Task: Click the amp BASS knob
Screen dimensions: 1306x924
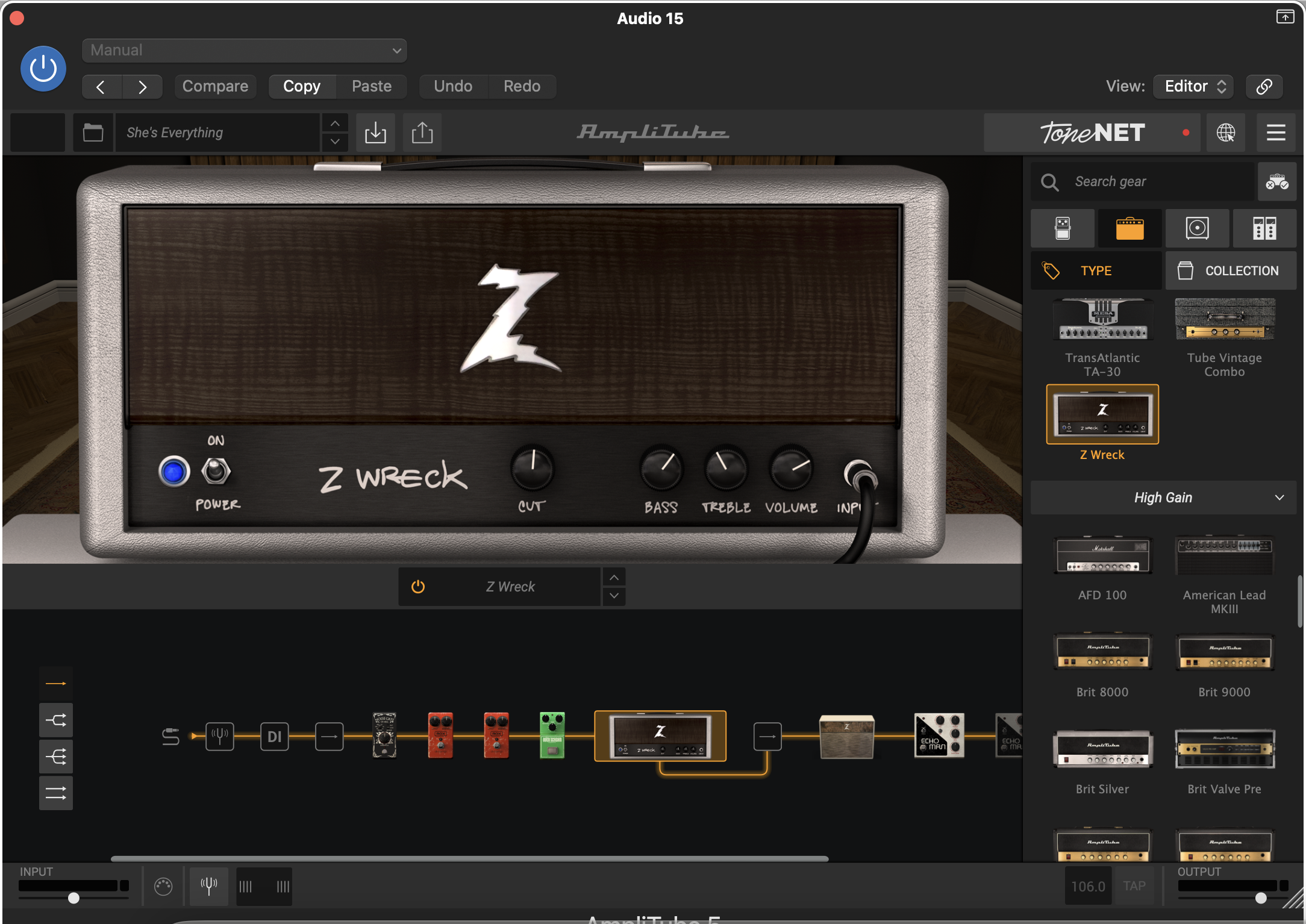Action: [x=661, y=469]
